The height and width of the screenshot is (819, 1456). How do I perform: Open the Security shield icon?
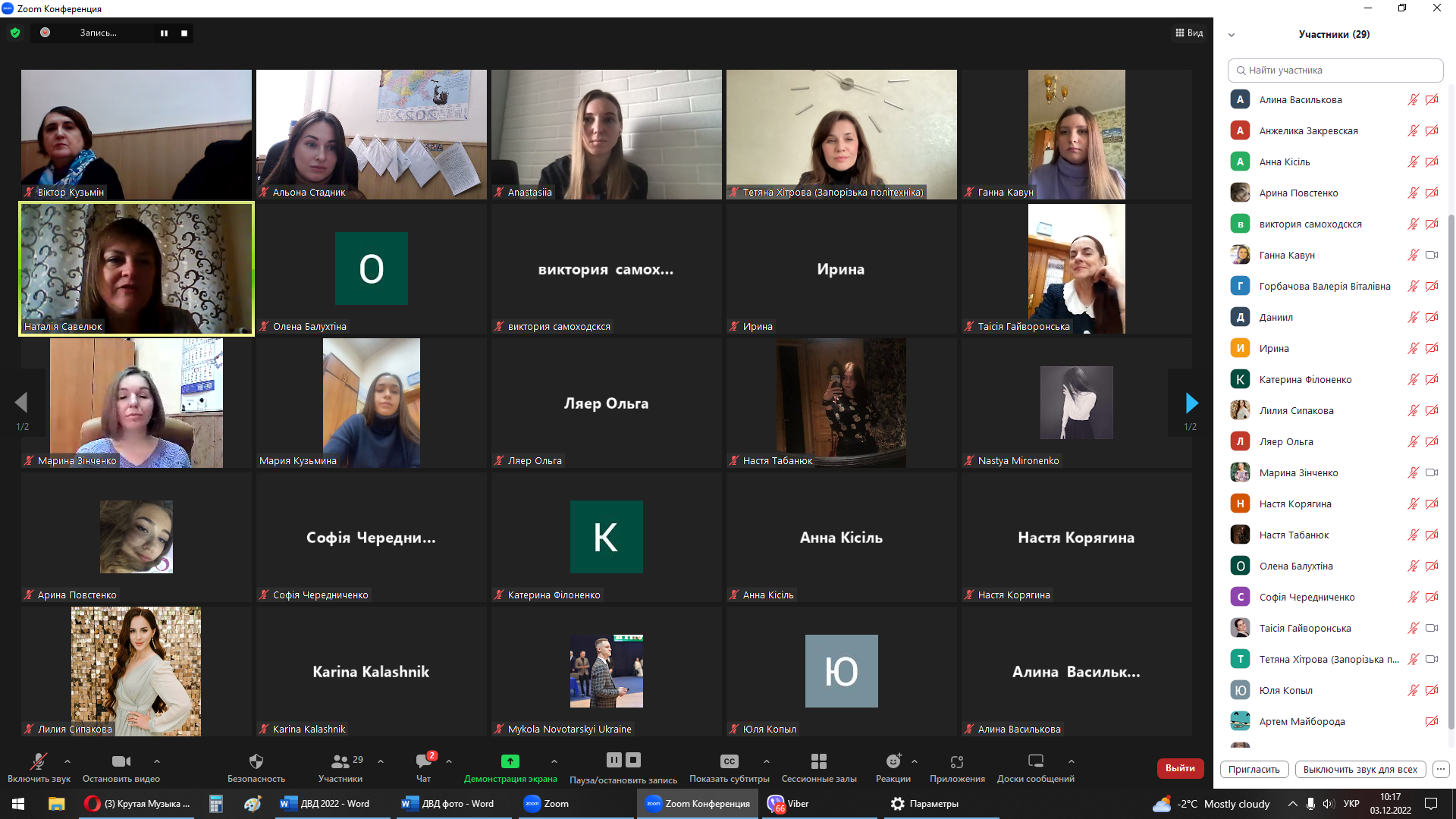[x=256, y=761]
